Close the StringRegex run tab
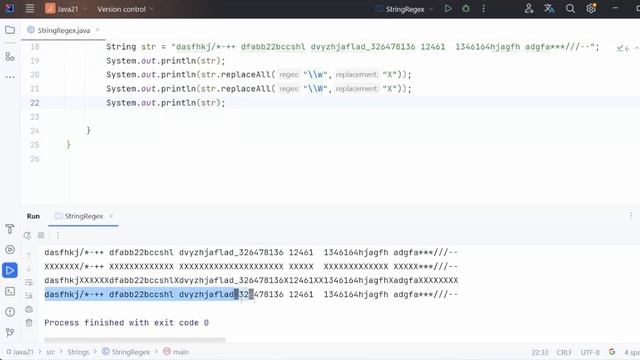Screen dimensions: 640x360 111,216
